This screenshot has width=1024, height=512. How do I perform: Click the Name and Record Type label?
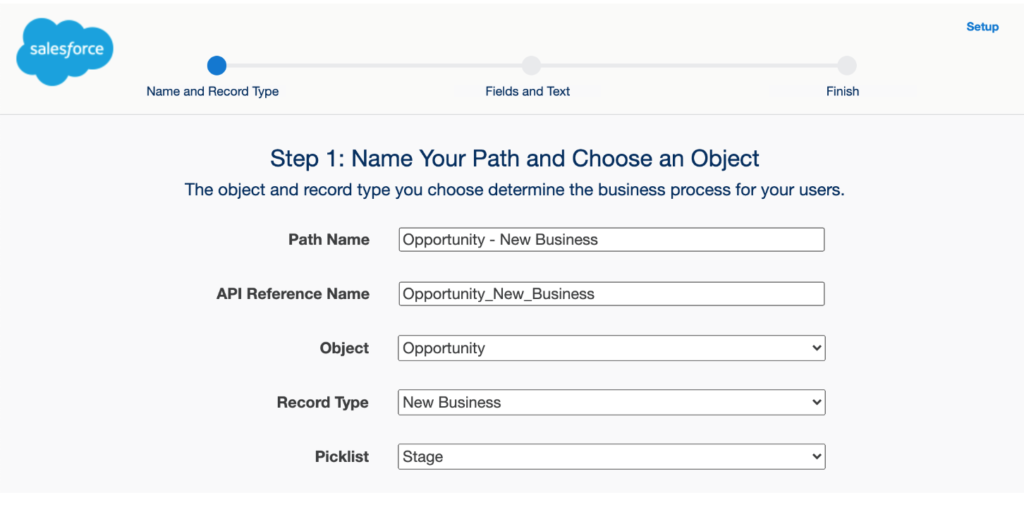(x=212, y=91)
